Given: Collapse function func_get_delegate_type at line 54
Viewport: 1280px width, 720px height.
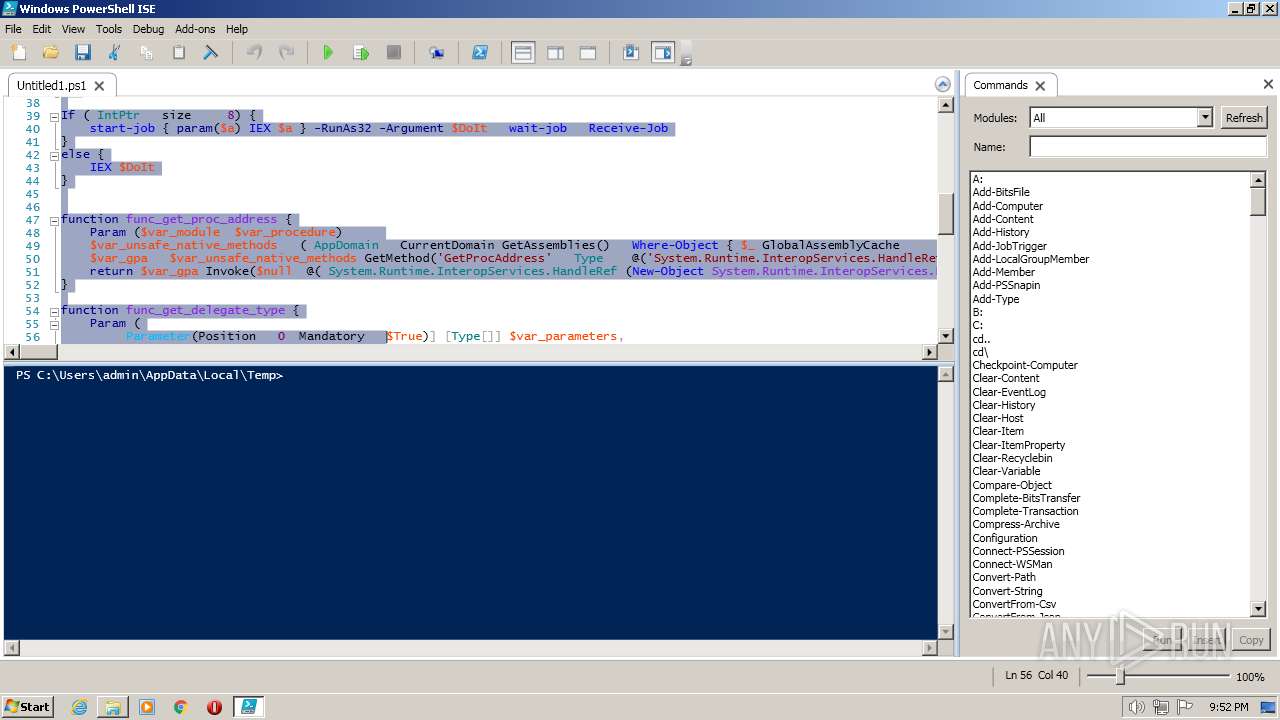Looking at the screenshot, I should click(x=54, y=311).
